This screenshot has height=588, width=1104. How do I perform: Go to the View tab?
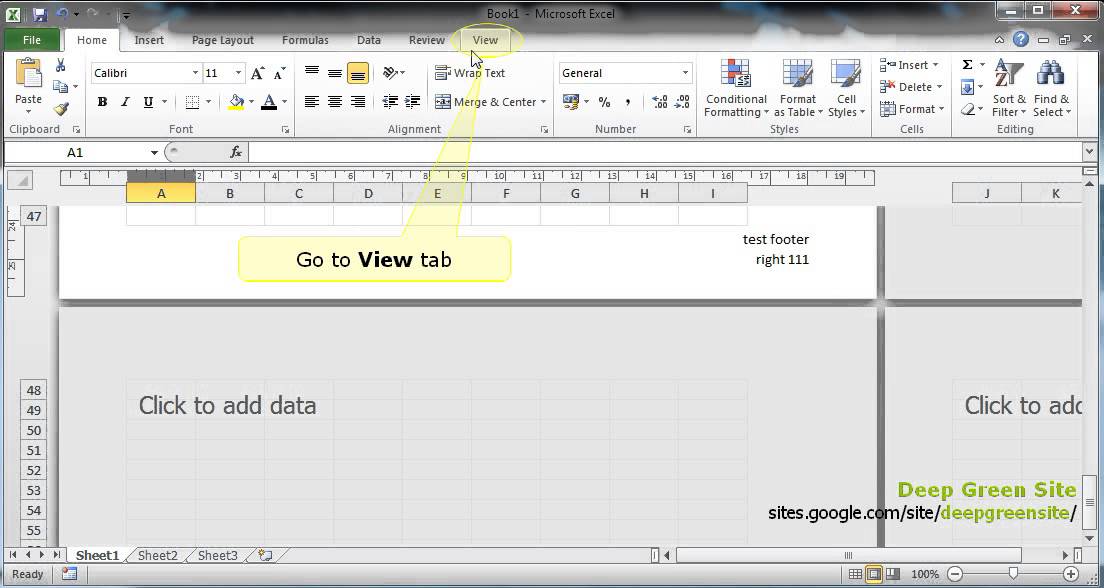[x=485, y=40]
